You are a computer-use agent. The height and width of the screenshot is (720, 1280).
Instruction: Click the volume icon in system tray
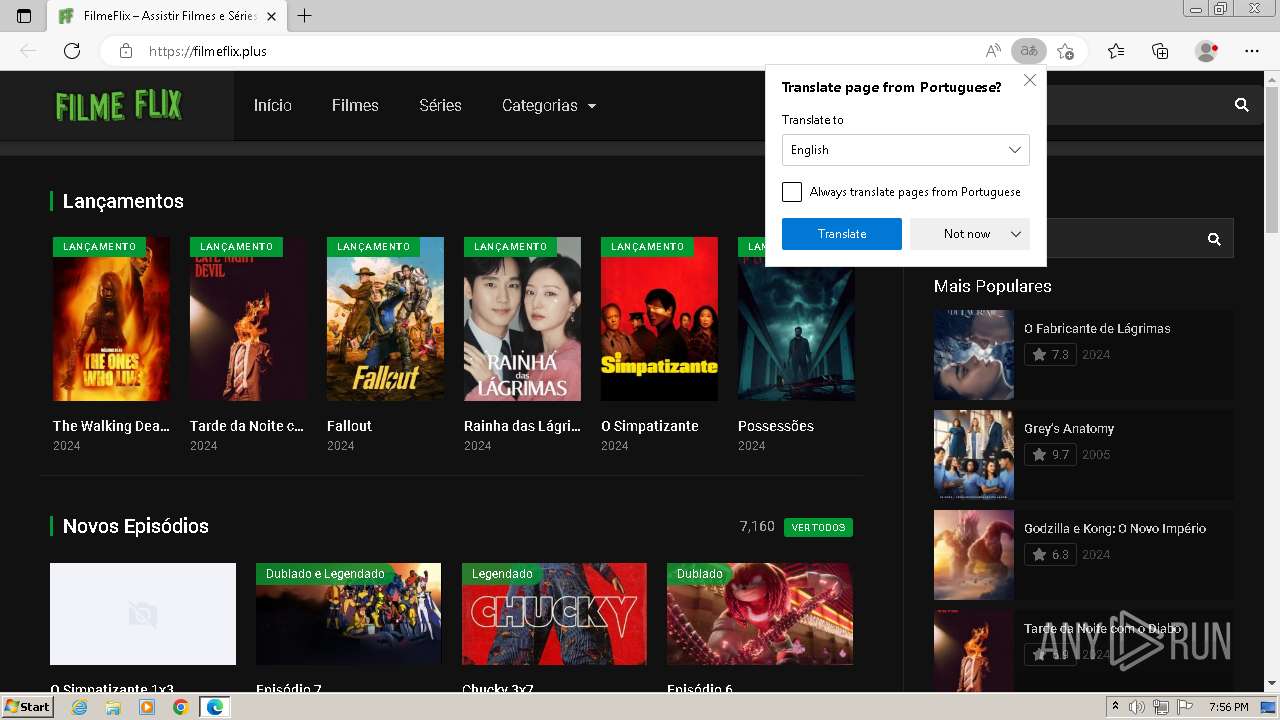(x=1137, y=707)
